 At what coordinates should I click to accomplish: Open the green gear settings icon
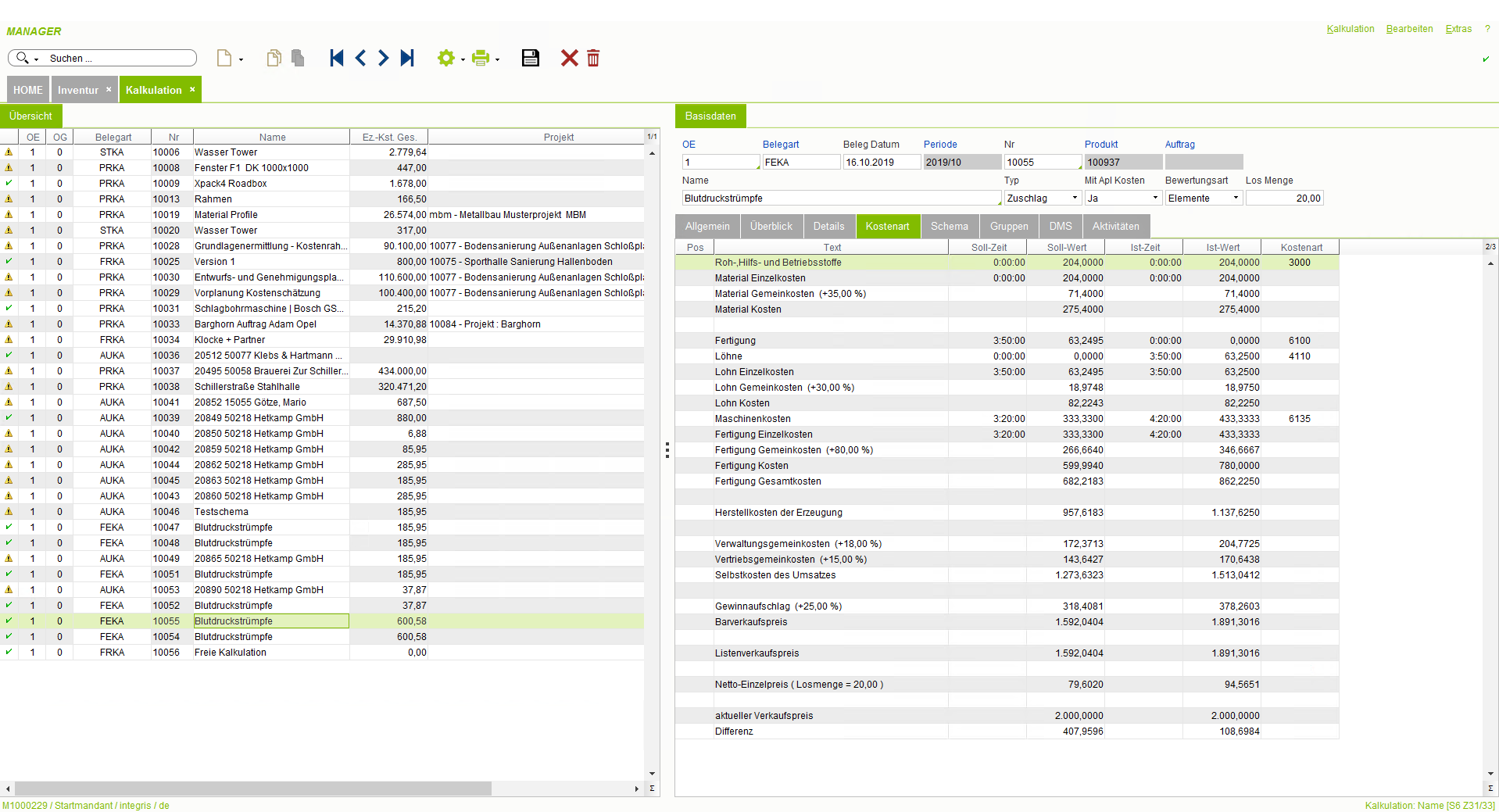tap(445, 58)
